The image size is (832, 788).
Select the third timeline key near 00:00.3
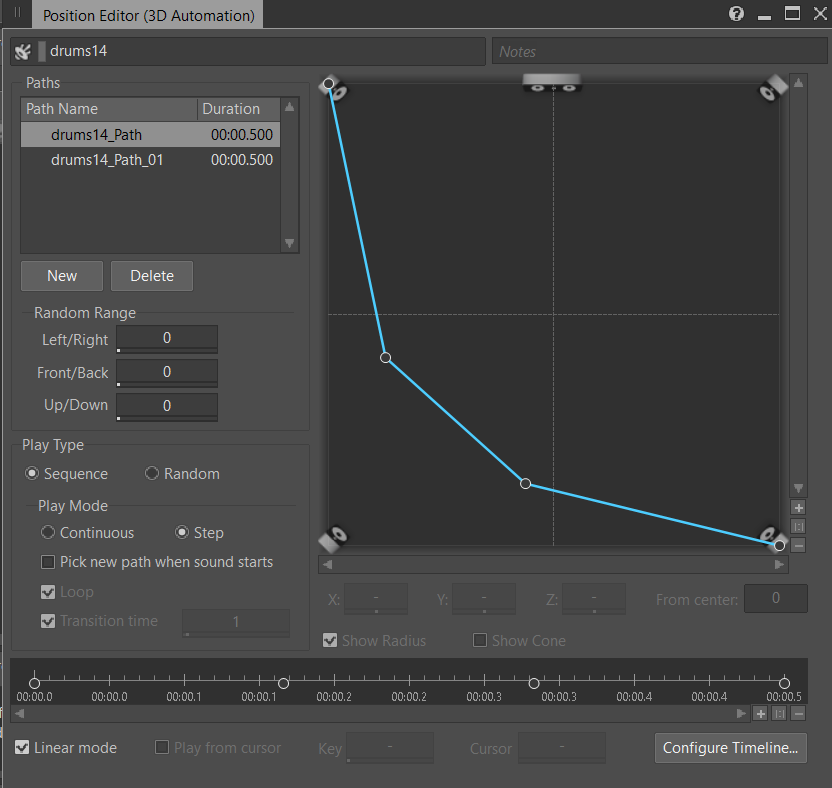click(534, 683)
